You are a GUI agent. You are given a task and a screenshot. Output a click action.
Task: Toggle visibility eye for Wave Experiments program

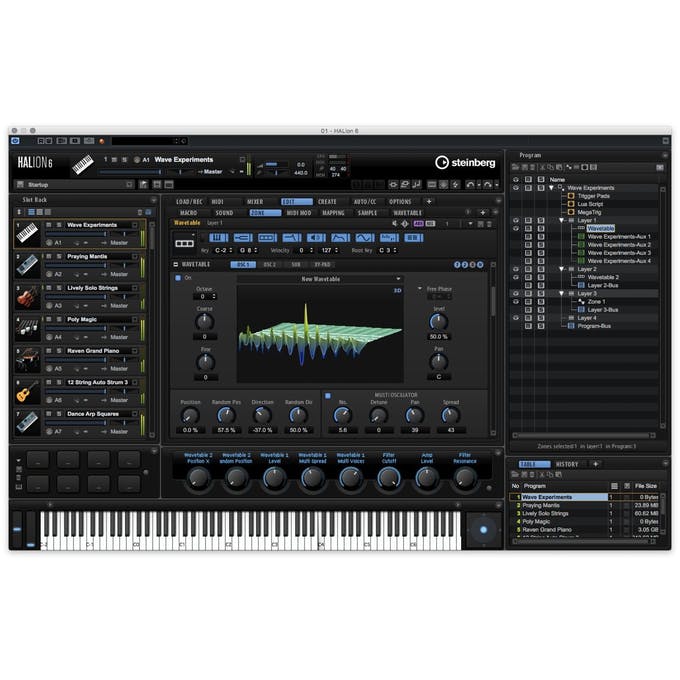516,188
